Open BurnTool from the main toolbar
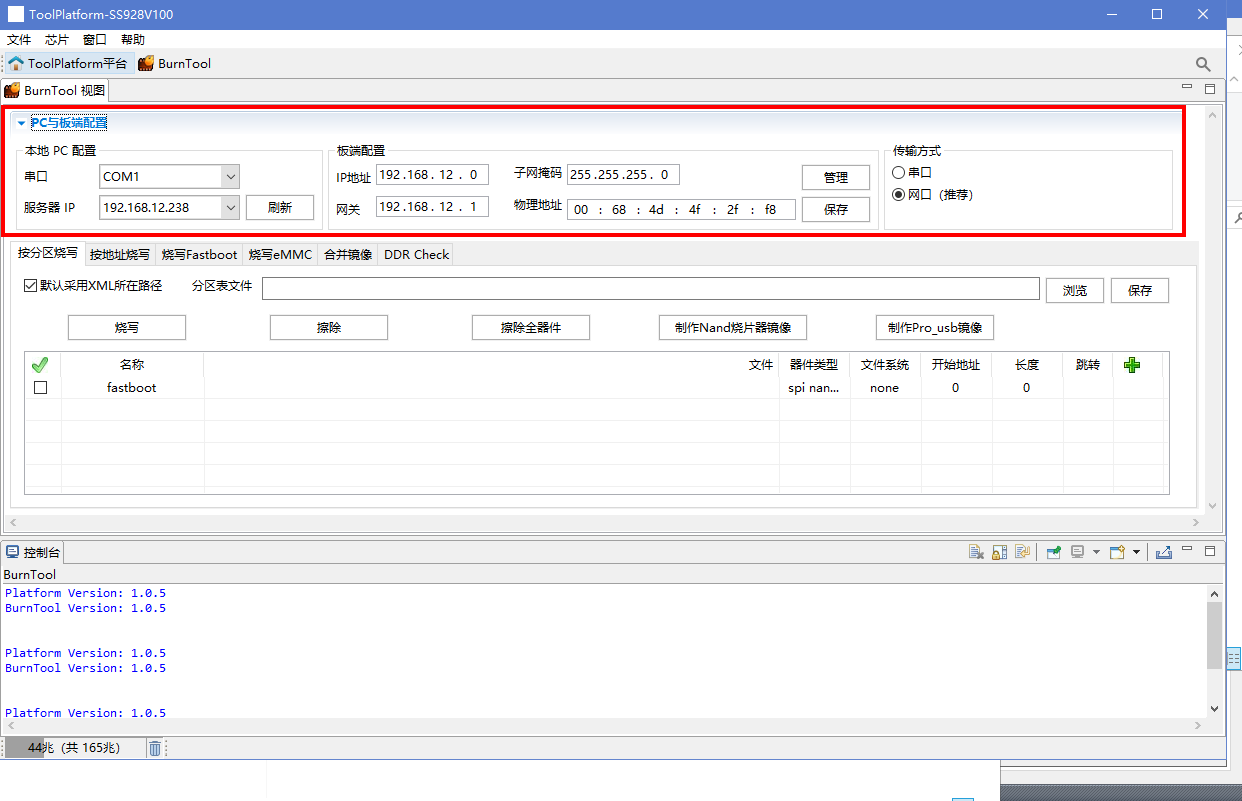 (x=175, y=64)
